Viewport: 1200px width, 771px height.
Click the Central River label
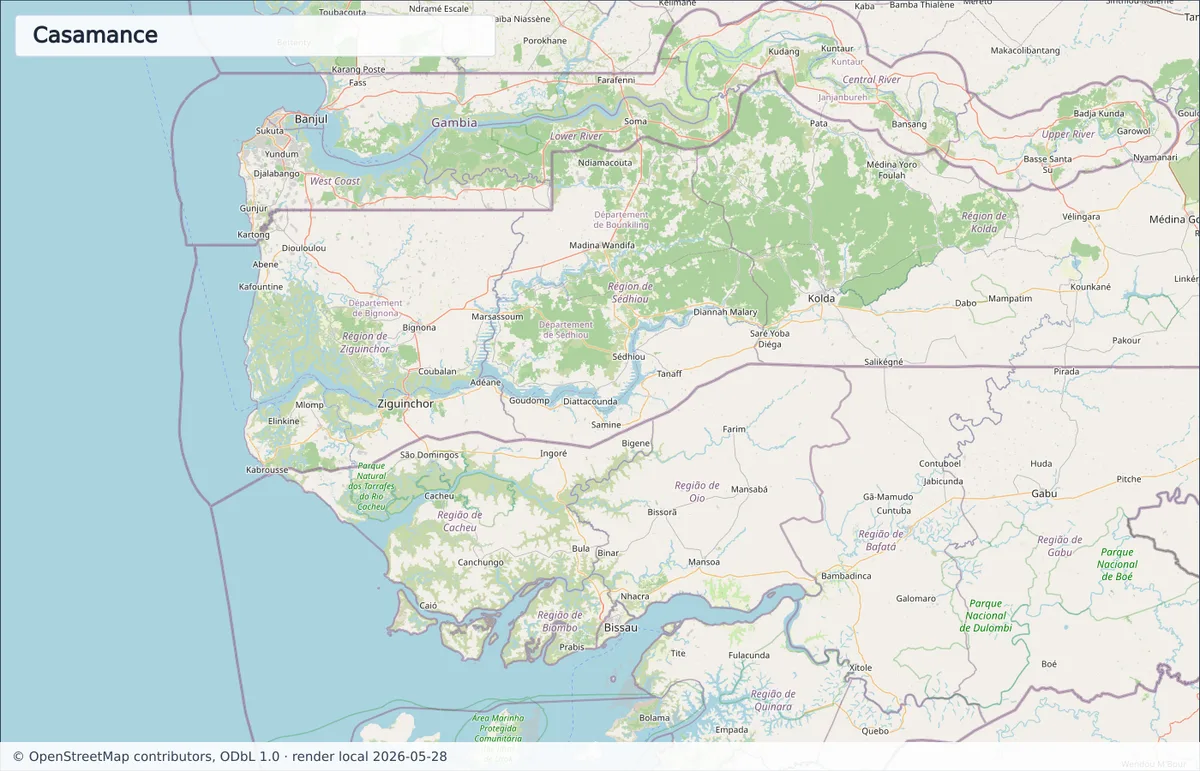click(872, 79)
